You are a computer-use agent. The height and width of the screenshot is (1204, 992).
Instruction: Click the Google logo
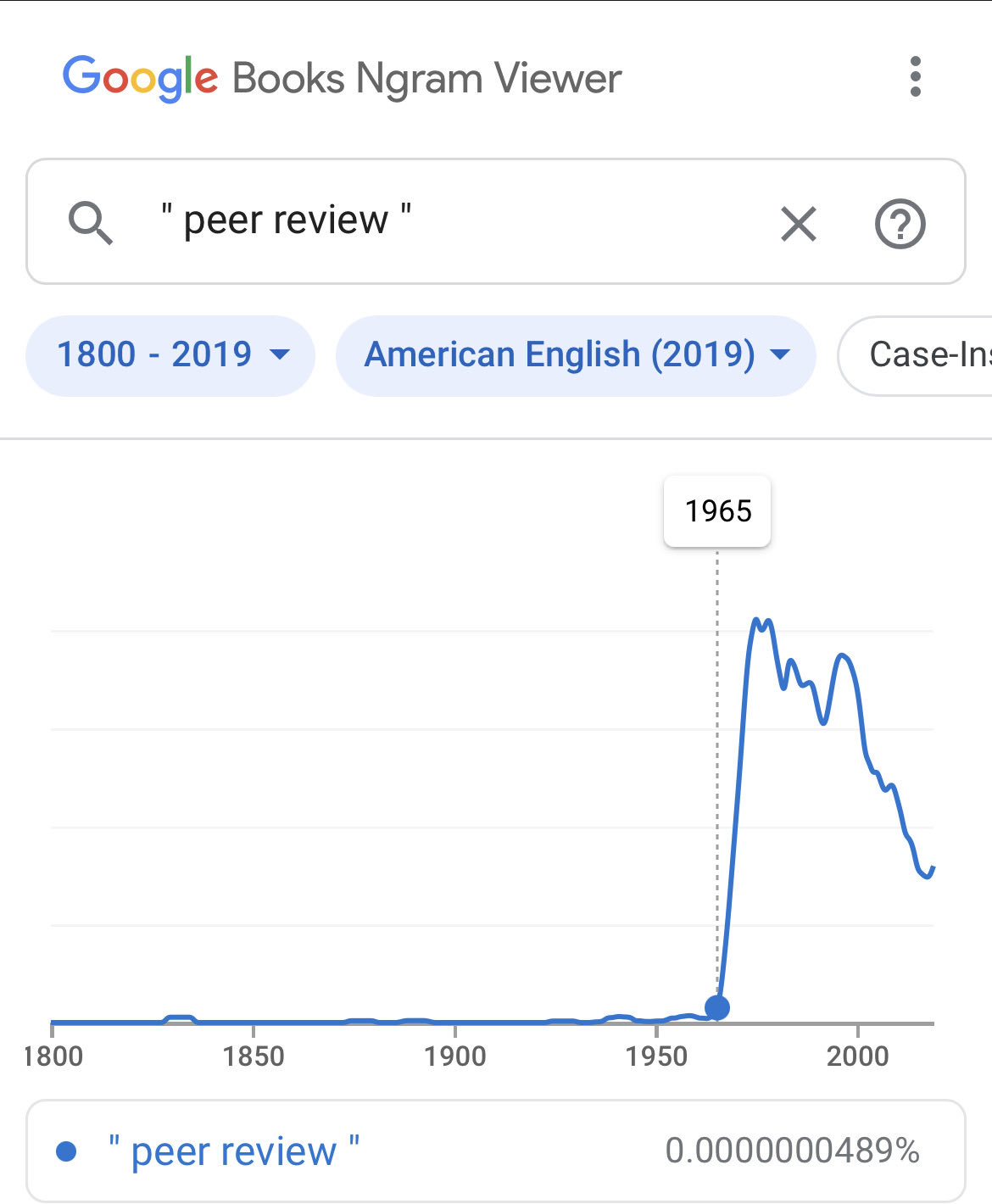tap(141, 78)
